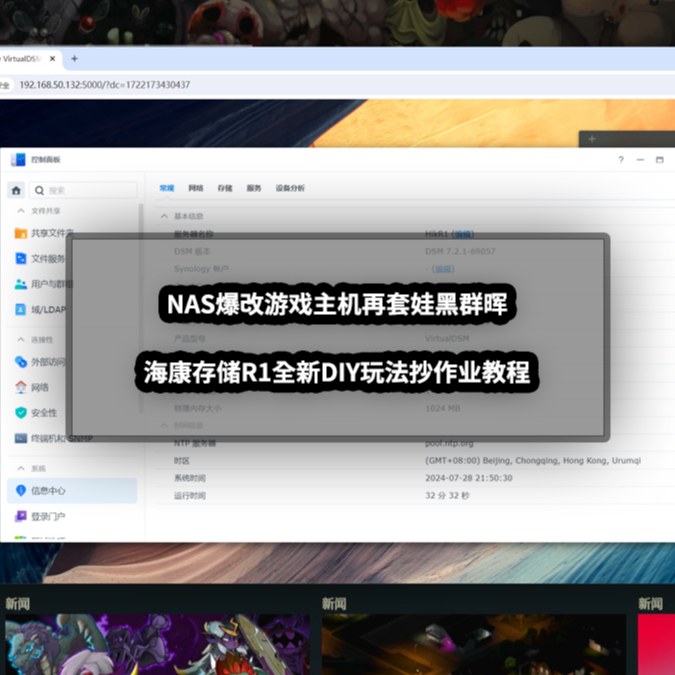
Task: Click the 1024 MB memory value
Action: click(443, 408)
